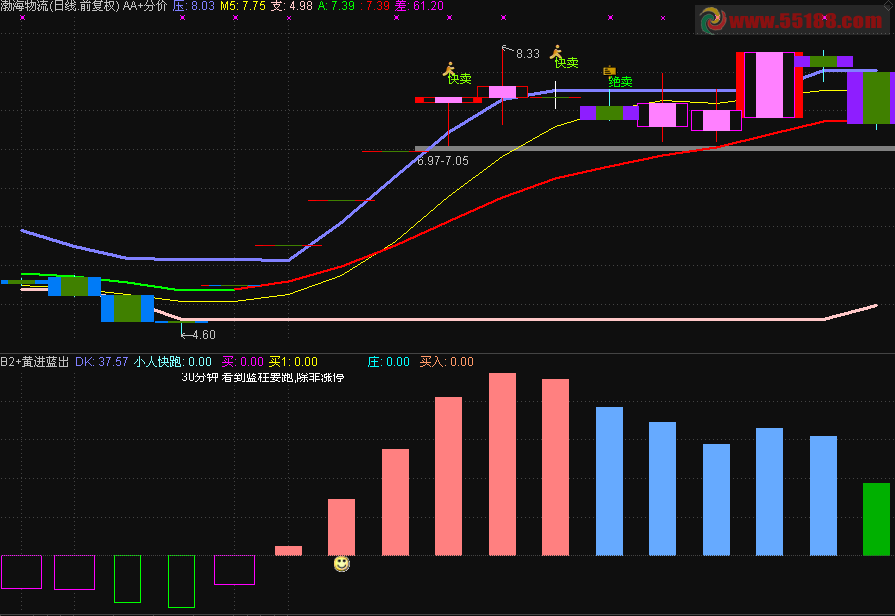The height and width of the screenshot is (616, 895).
Task: Click the yellow smiley face icon
Action: [341, 564]
